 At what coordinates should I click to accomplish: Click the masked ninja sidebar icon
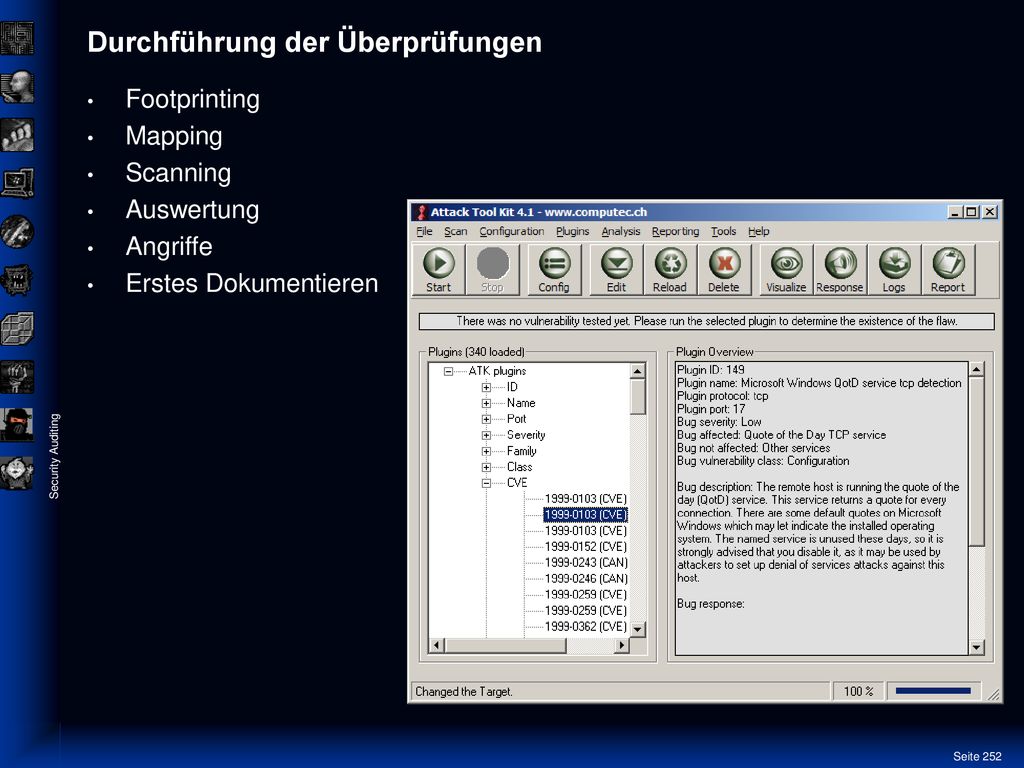17,425
